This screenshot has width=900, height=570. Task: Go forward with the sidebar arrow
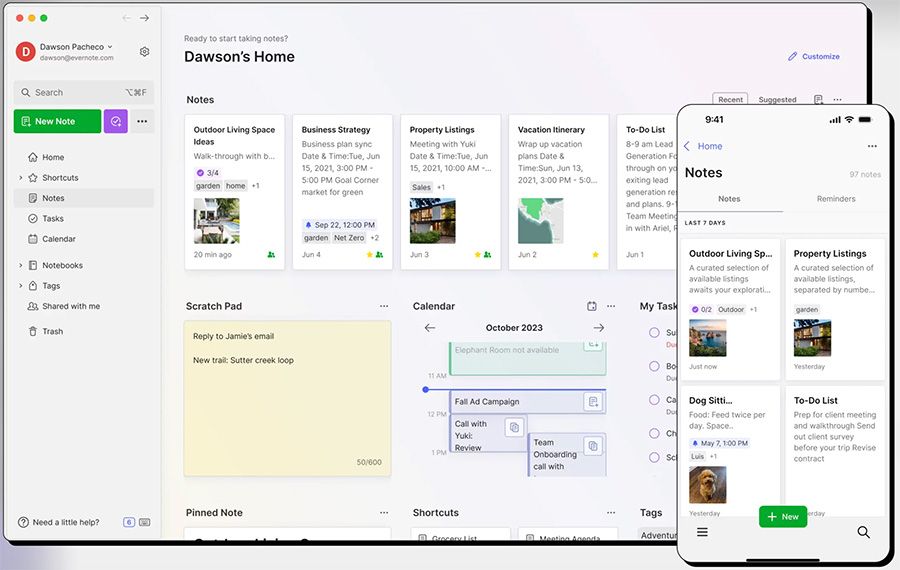pyautogui.click(x=145, y=18)
